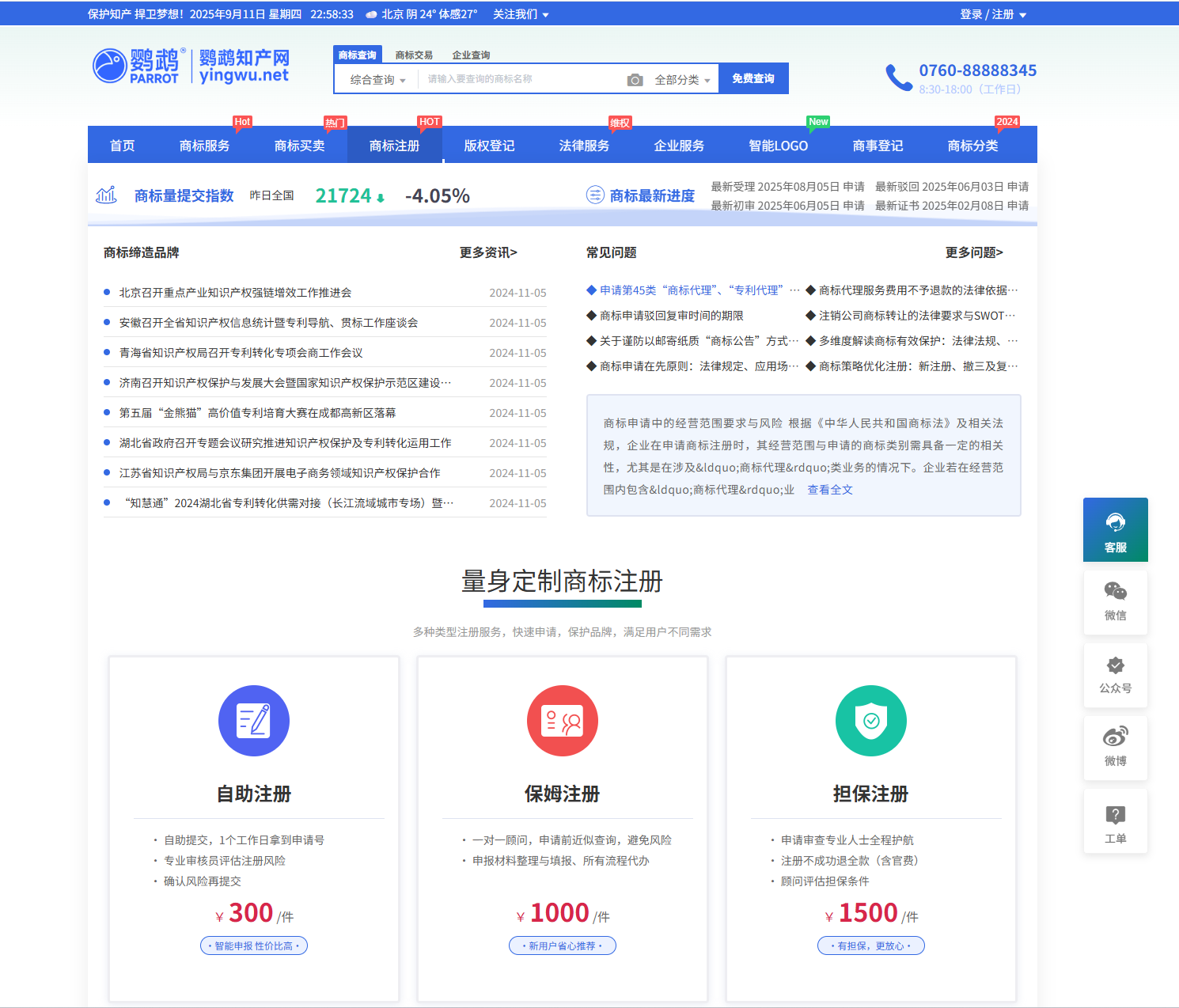
Task: Click the camera image search icon
Action: pyautogui.click(x=635, y=80)
